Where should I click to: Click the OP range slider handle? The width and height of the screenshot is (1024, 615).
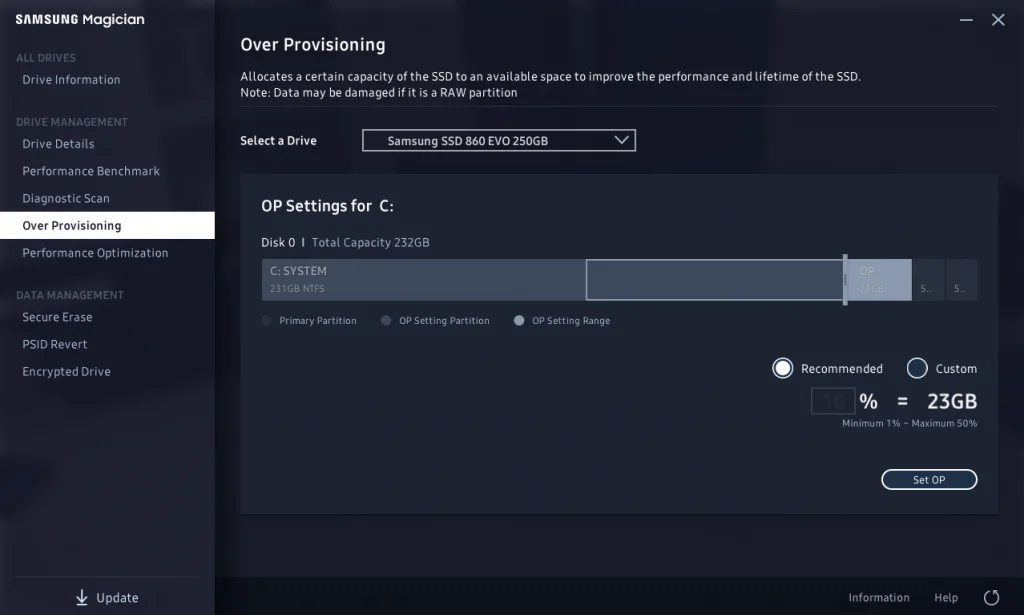click(846, 280)
